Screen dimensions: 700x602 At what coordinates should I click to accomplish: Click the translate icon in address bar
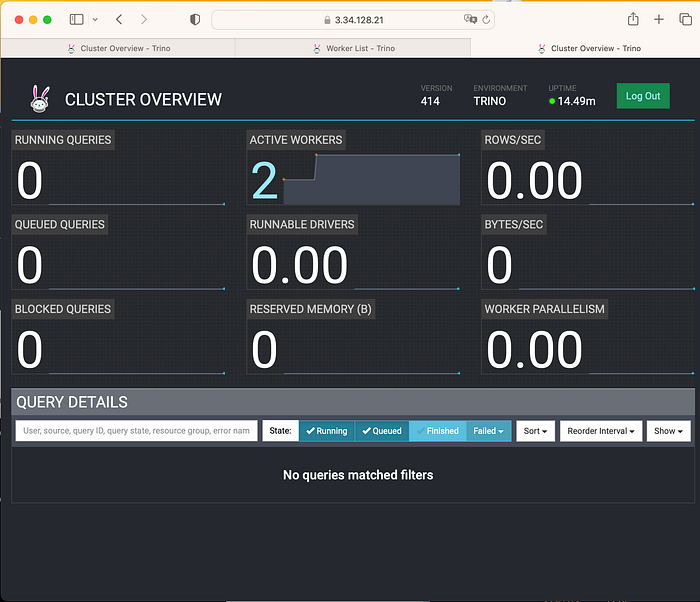click(470, 19)
